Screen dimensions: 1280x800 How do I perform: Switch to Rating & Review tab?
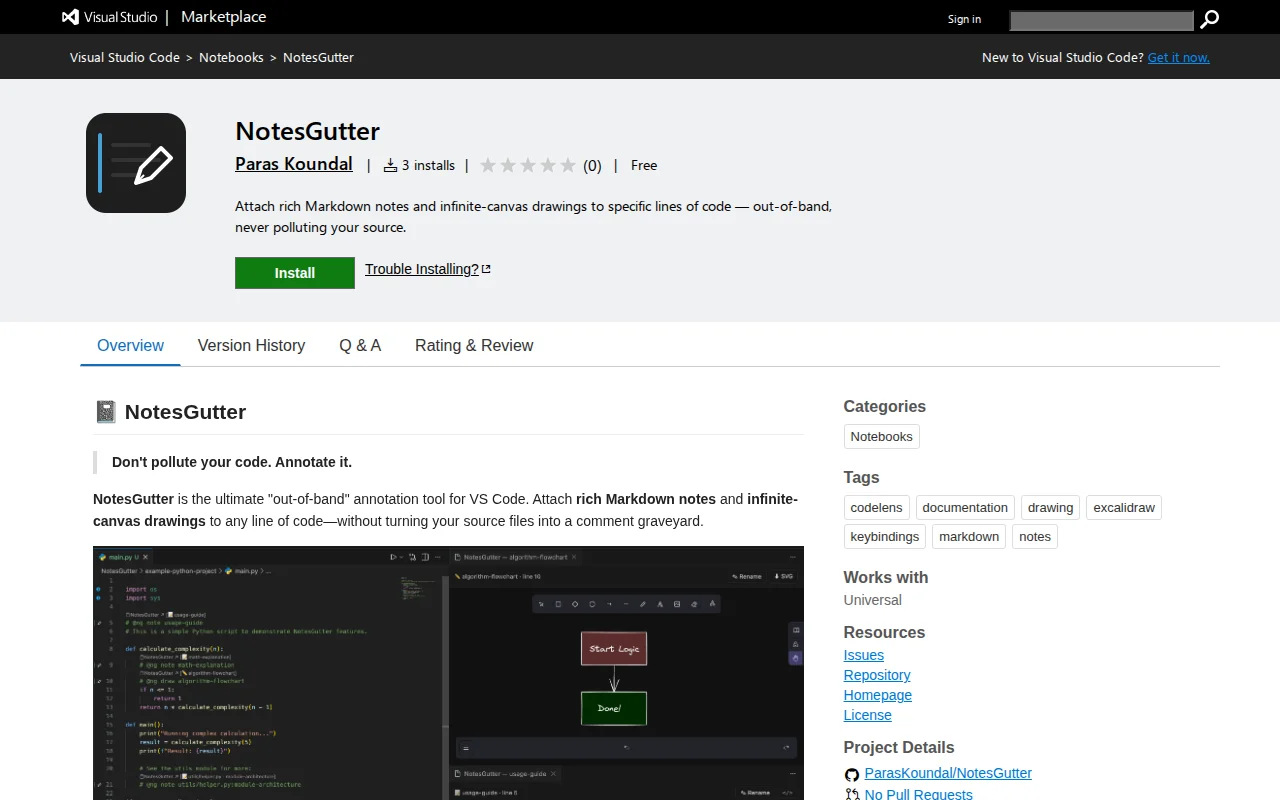tap(474, 345)
